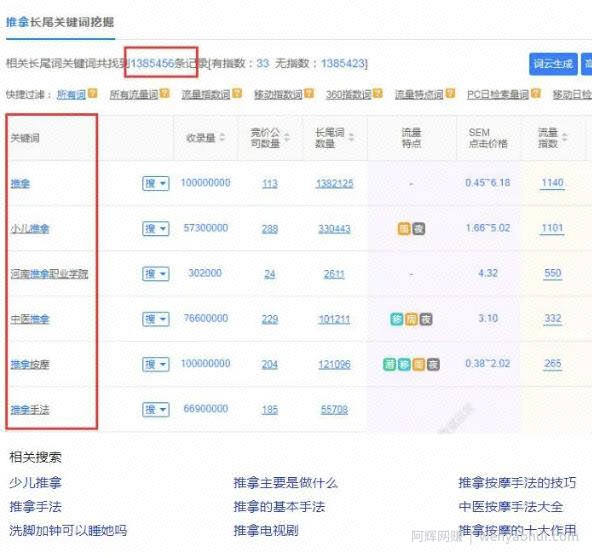The height and width of the screenshot is (558, 592).
Task: Click gray traffic badge in 小儿推拿 row
Action: tap(419, 228)
